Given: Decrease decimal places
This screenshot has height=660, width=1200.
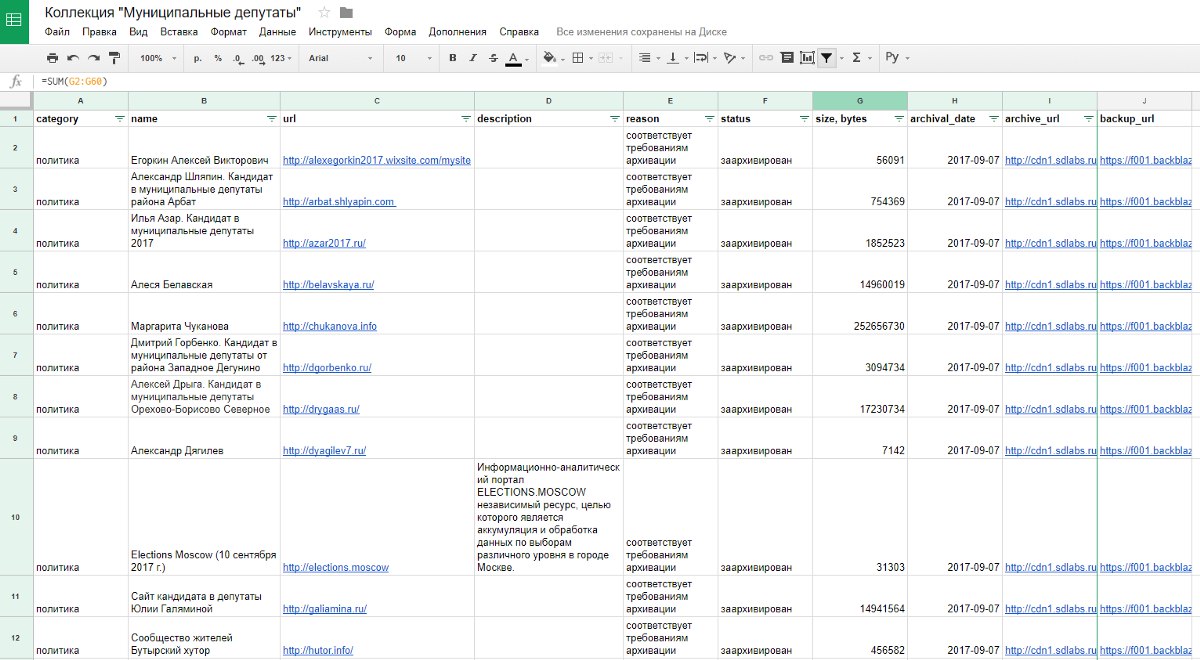Looking at the screenshot, I should (x=238, y=58).
